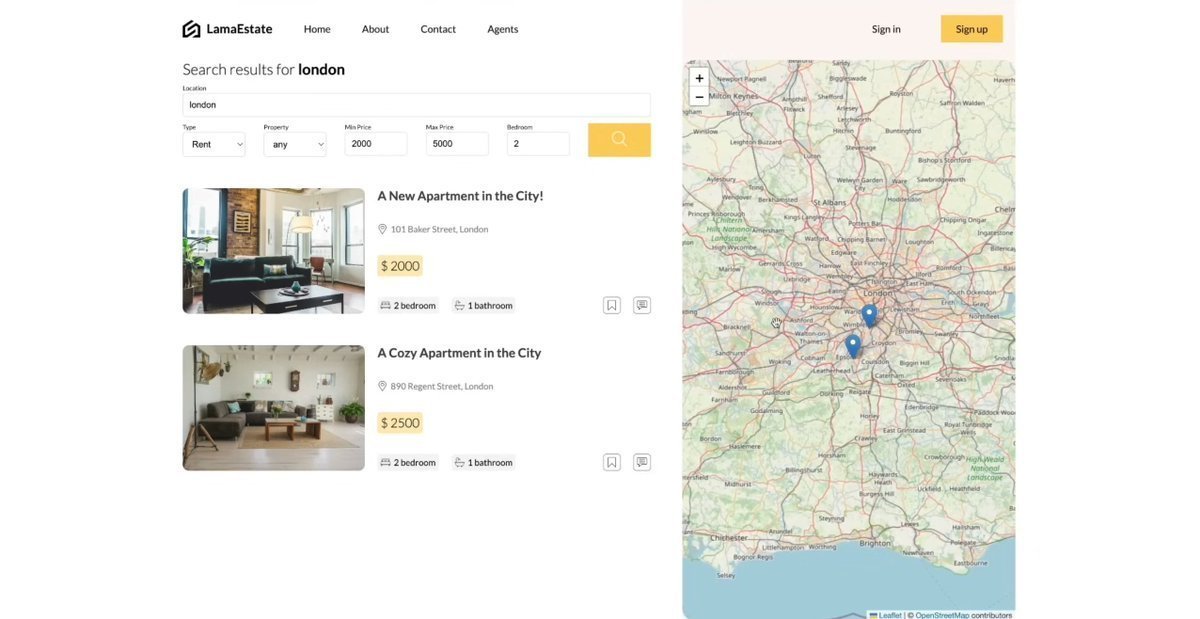Viewport: 1200px width, 619px height.
Task: Open the Contact page
Action: (x=438, y=29)
